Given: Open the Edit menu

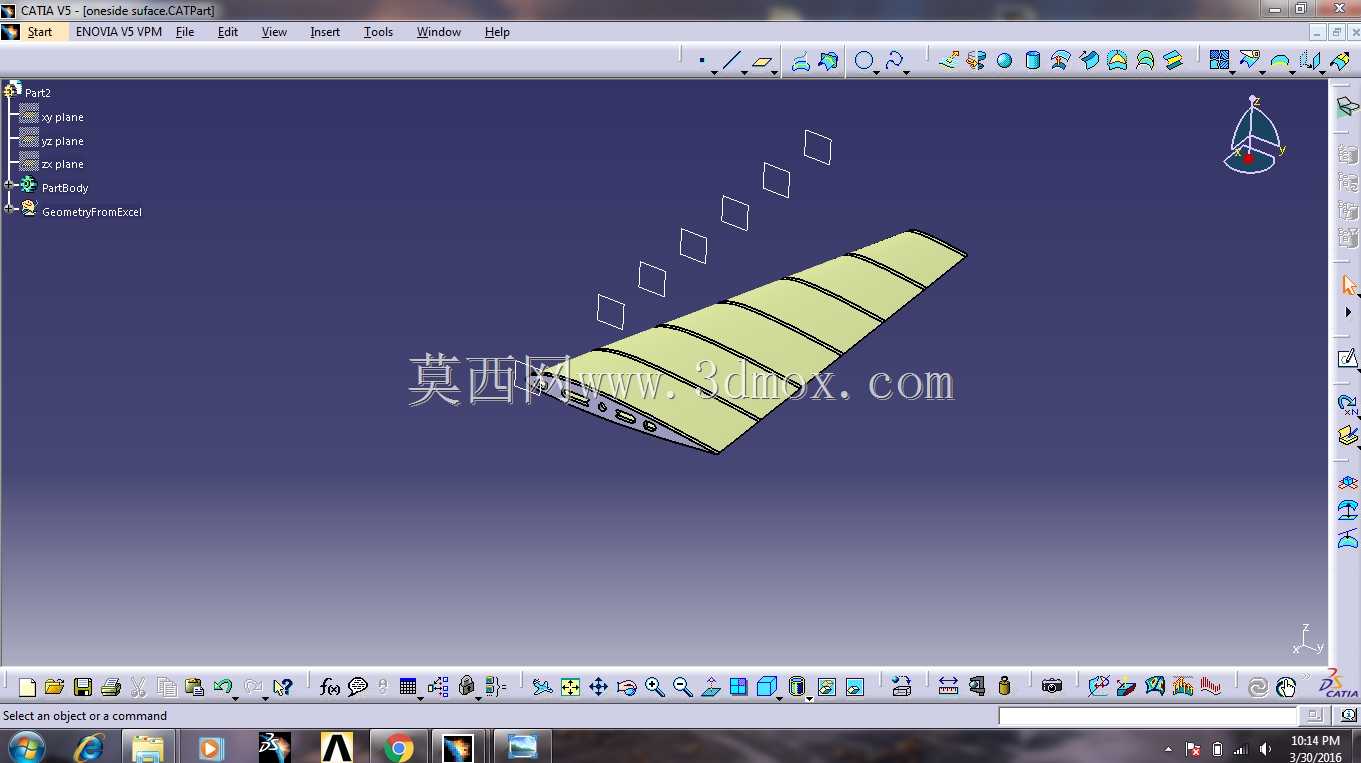Looking at the screenshot, I should [x=228, y=32].
